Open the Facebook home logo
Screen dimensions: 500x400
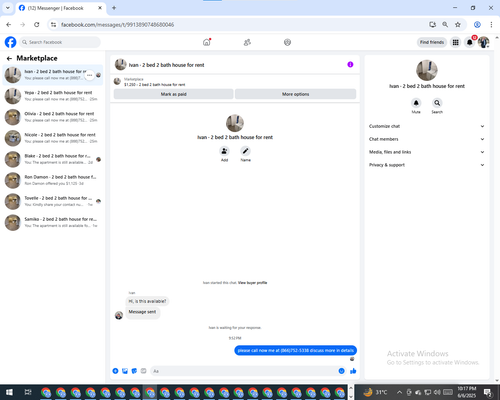coord(10,42)
